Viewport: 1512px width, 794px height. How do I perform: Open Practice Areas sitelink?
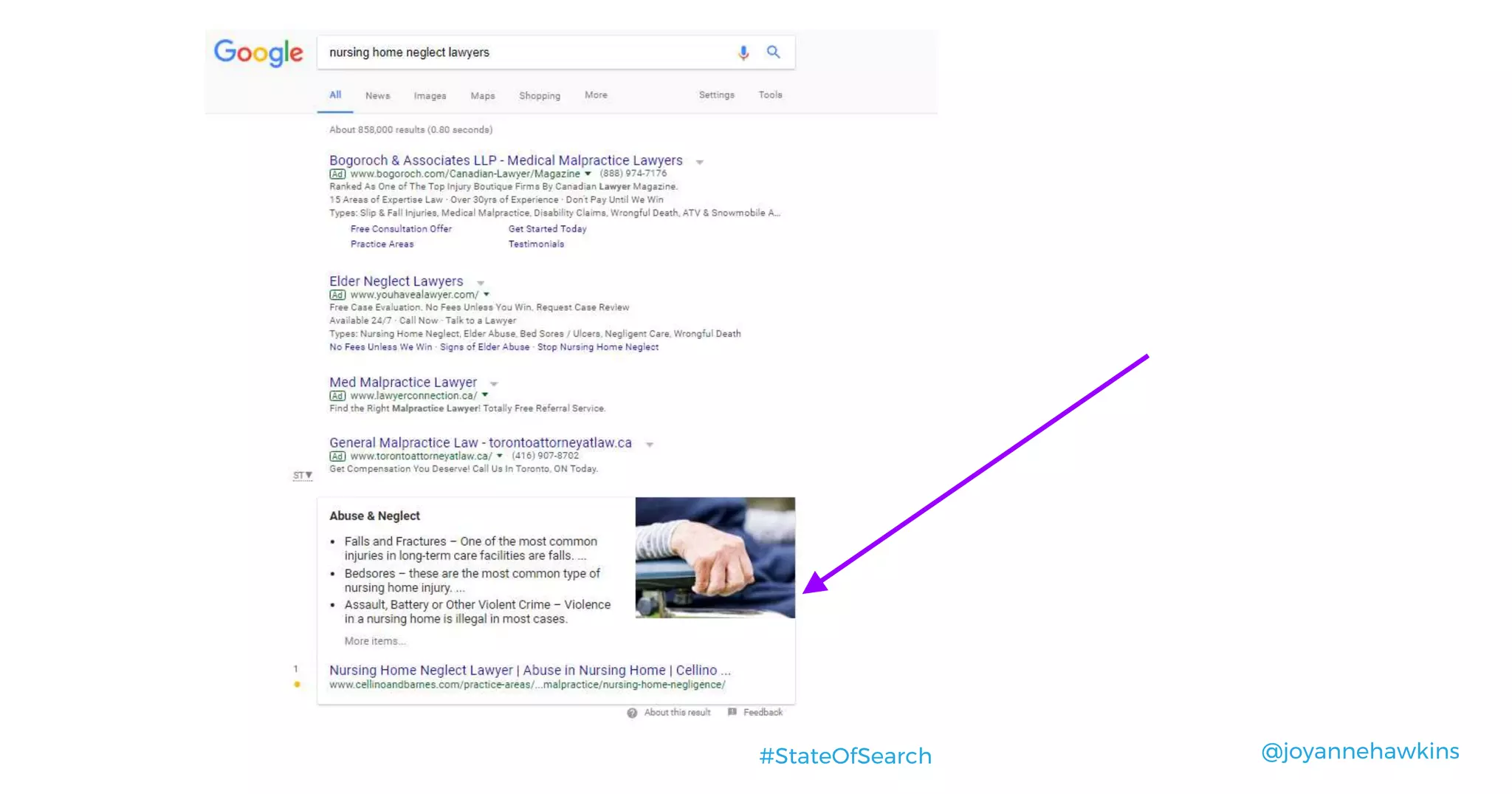[382, 244]
